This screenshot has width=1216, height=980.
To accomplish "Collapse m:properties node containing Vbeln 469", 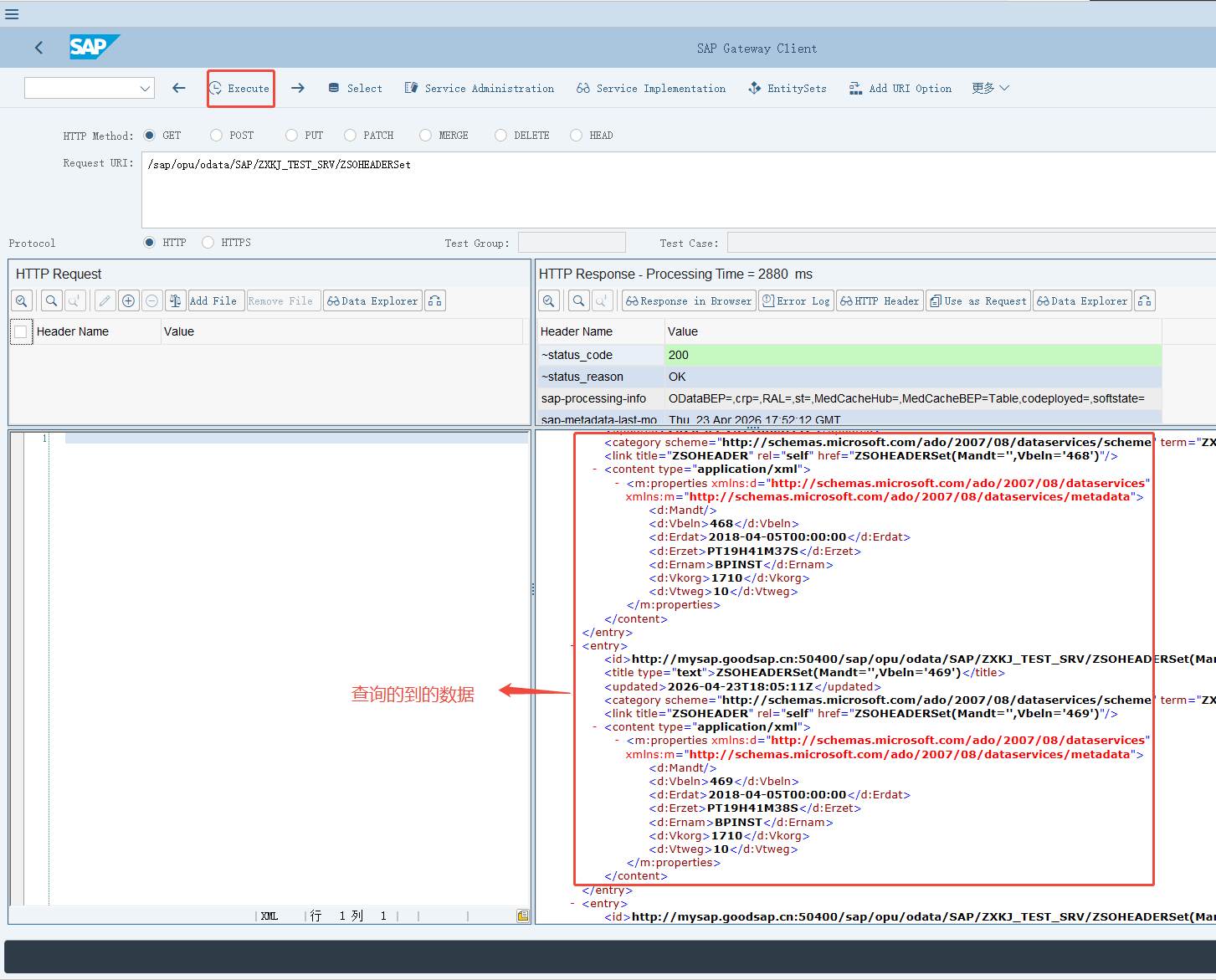I will click(618, 741).
